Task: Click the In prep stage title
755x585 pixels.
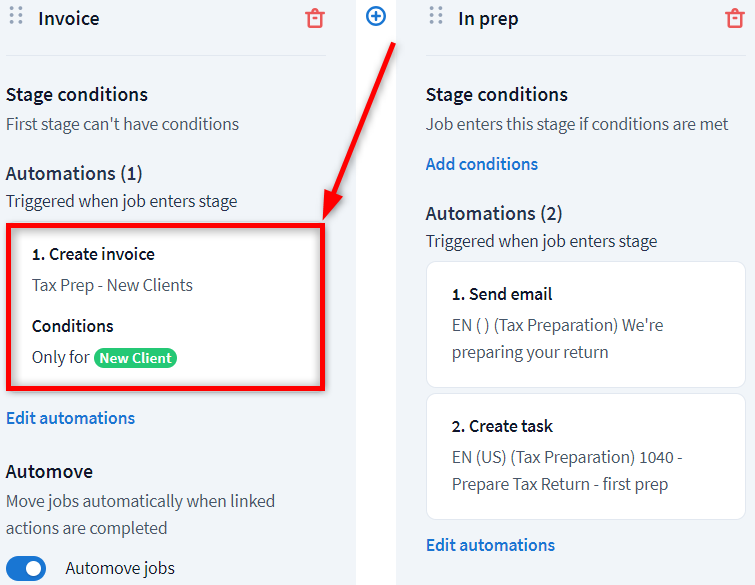Action: click(x=488, y=18)
